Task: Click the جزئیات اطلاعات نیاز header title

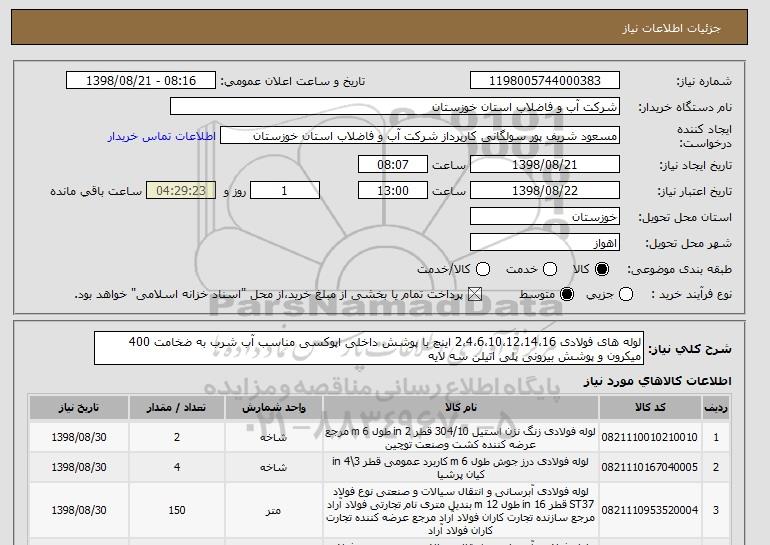Action: click(671, 28)
